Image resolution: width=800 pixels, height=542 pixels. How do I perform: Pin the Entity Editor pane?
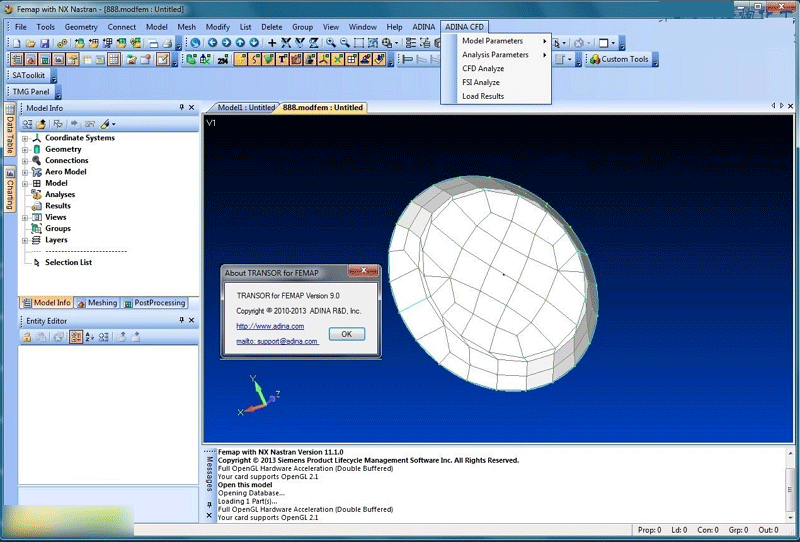click(182, 320)
